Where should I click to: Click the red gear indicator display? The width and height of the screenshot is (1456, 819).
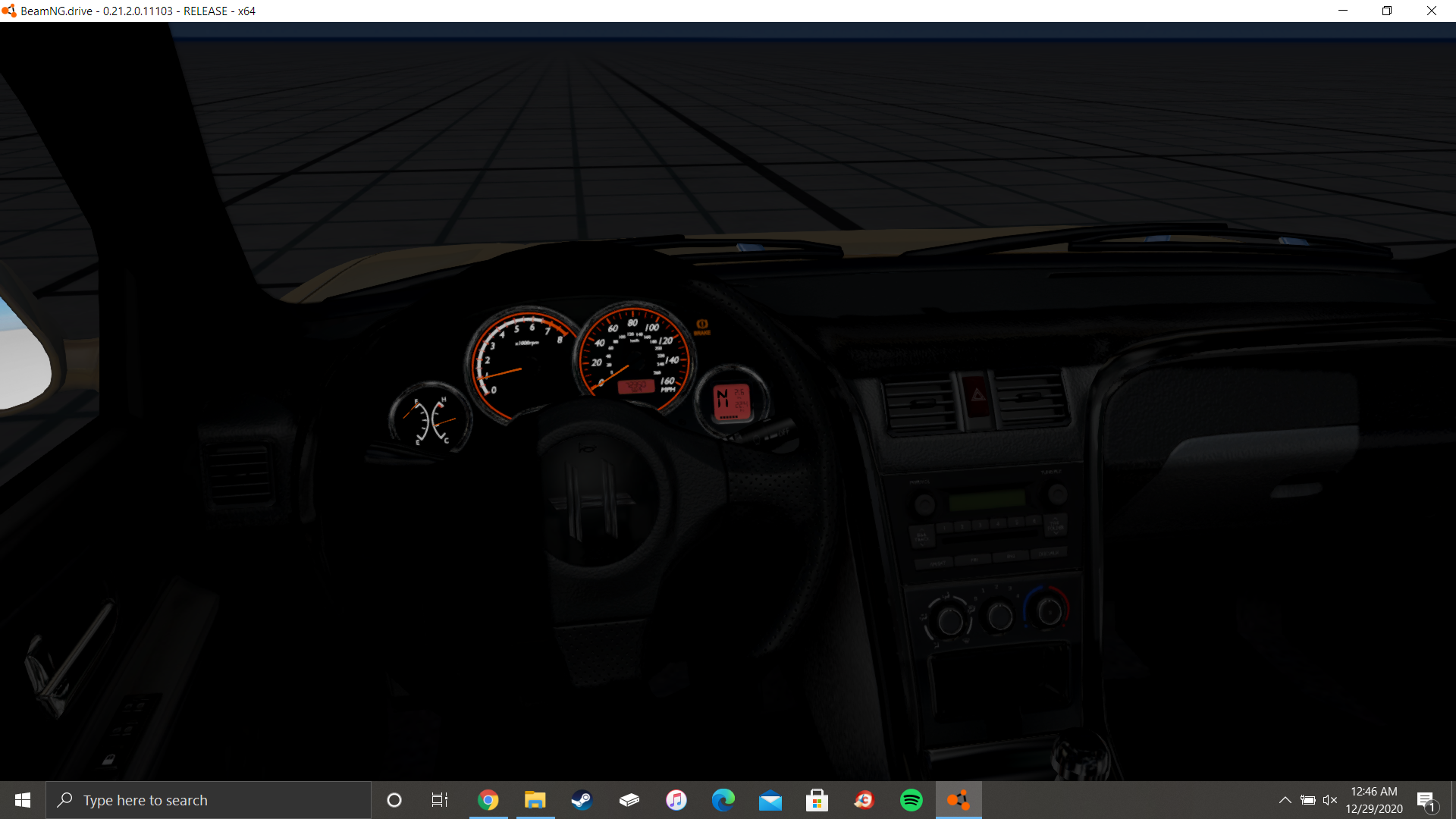[x=732, y=403]
